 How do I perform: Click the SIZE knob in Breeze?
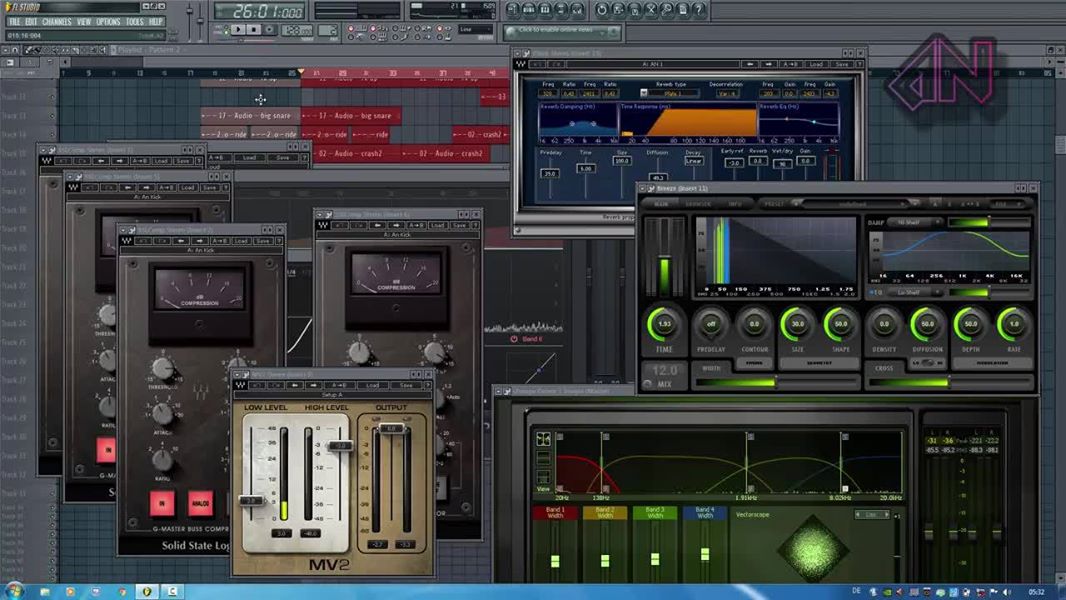797,324
